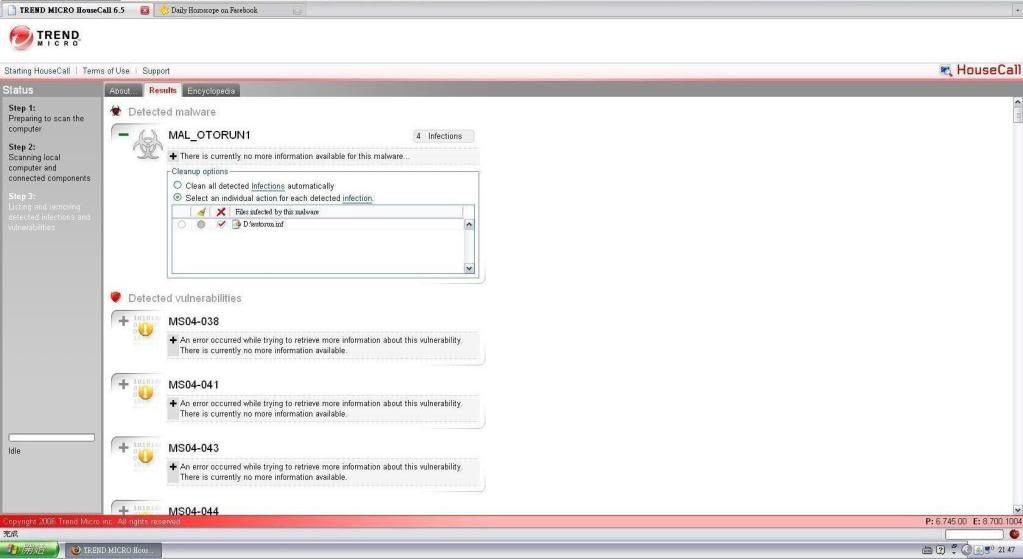Click the page icon on the HouseCall browser tab
Screen dimensions: 1023x559
[11, 10]
